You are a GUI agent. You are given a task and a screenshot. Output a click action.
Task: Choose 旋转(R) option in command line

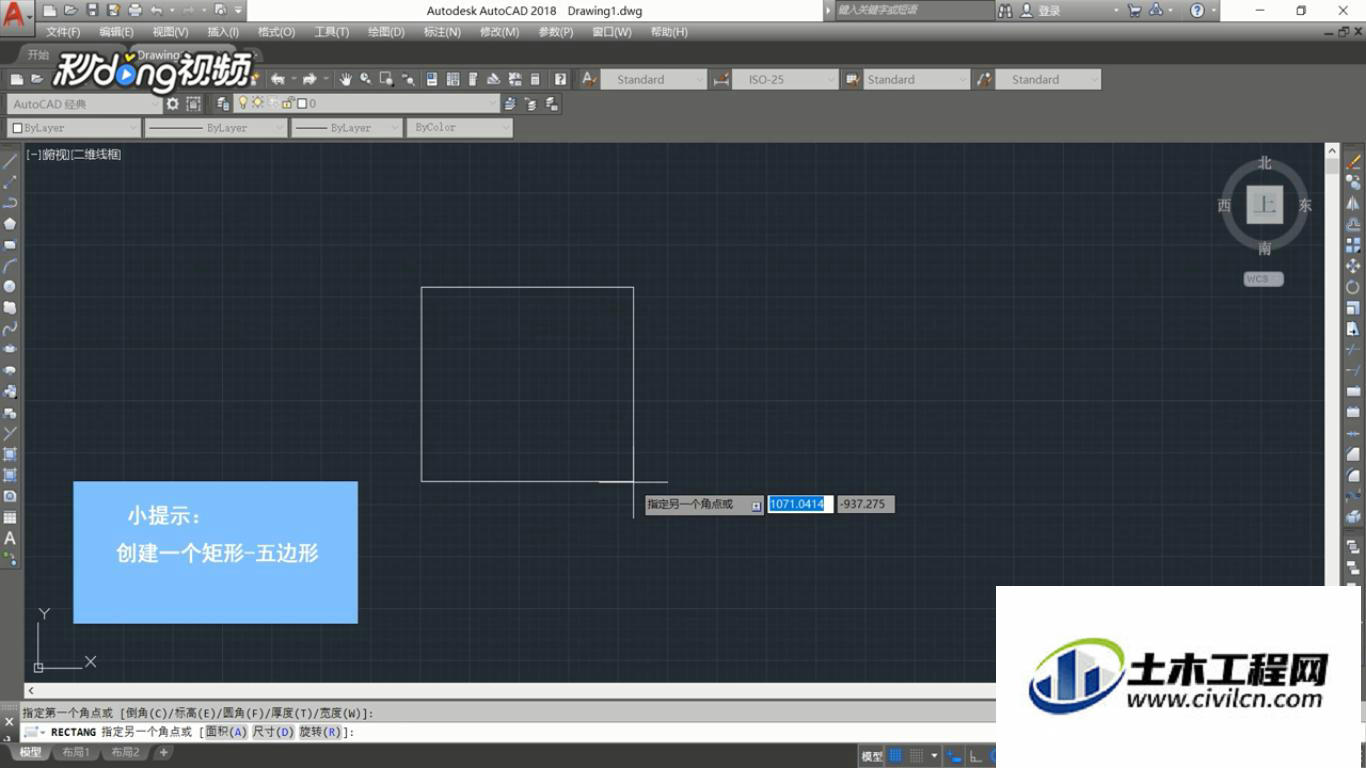coord(321,732)
